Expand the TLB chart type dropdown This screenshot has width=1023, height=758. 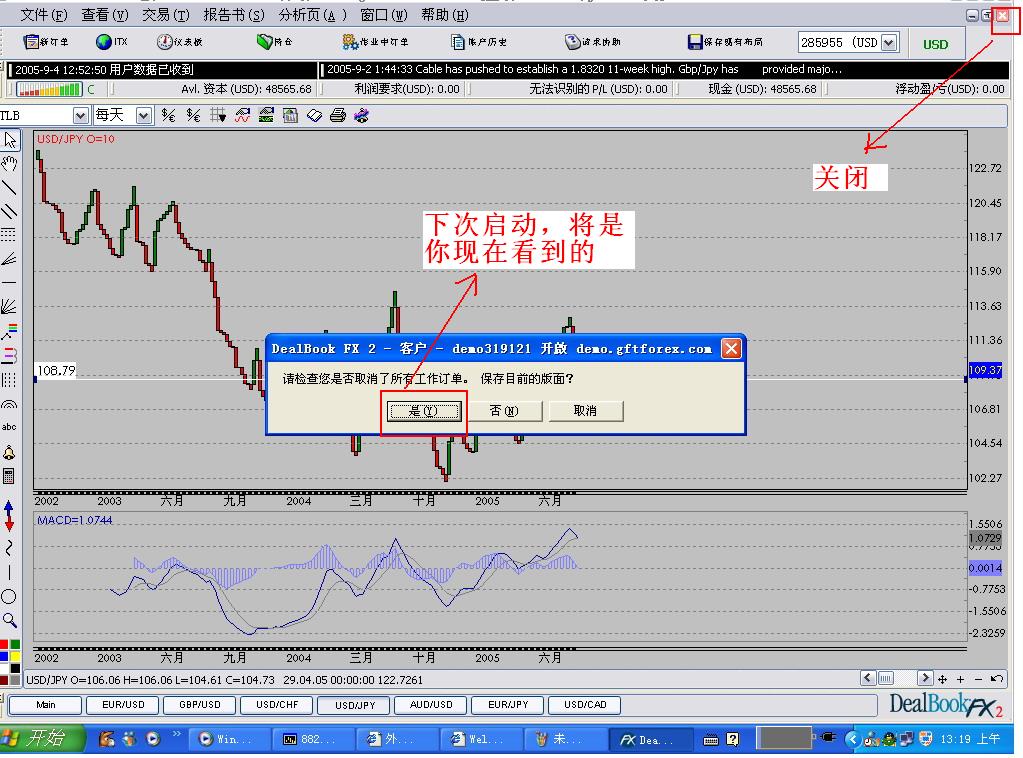tap(80, 115)
